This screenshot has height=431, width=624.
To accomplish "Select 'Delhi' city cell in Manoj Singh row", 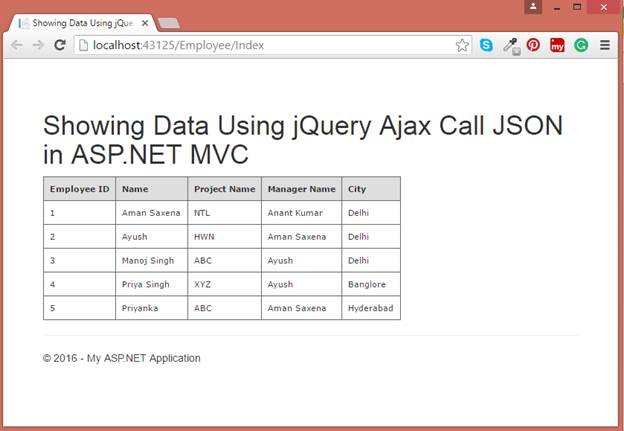I will (371, 261).
